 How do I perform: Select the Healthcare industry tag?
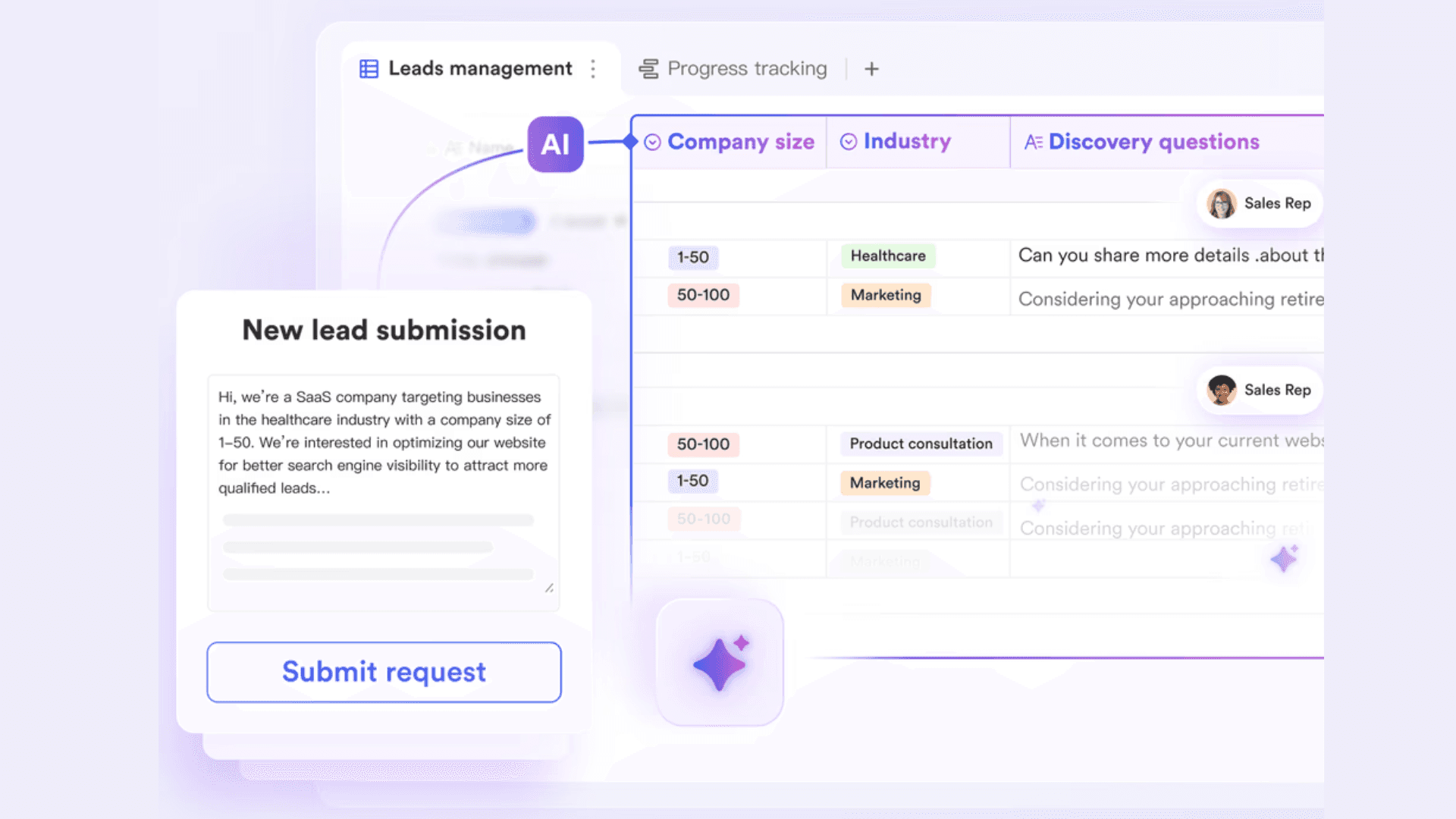click(x=888, y=256)
